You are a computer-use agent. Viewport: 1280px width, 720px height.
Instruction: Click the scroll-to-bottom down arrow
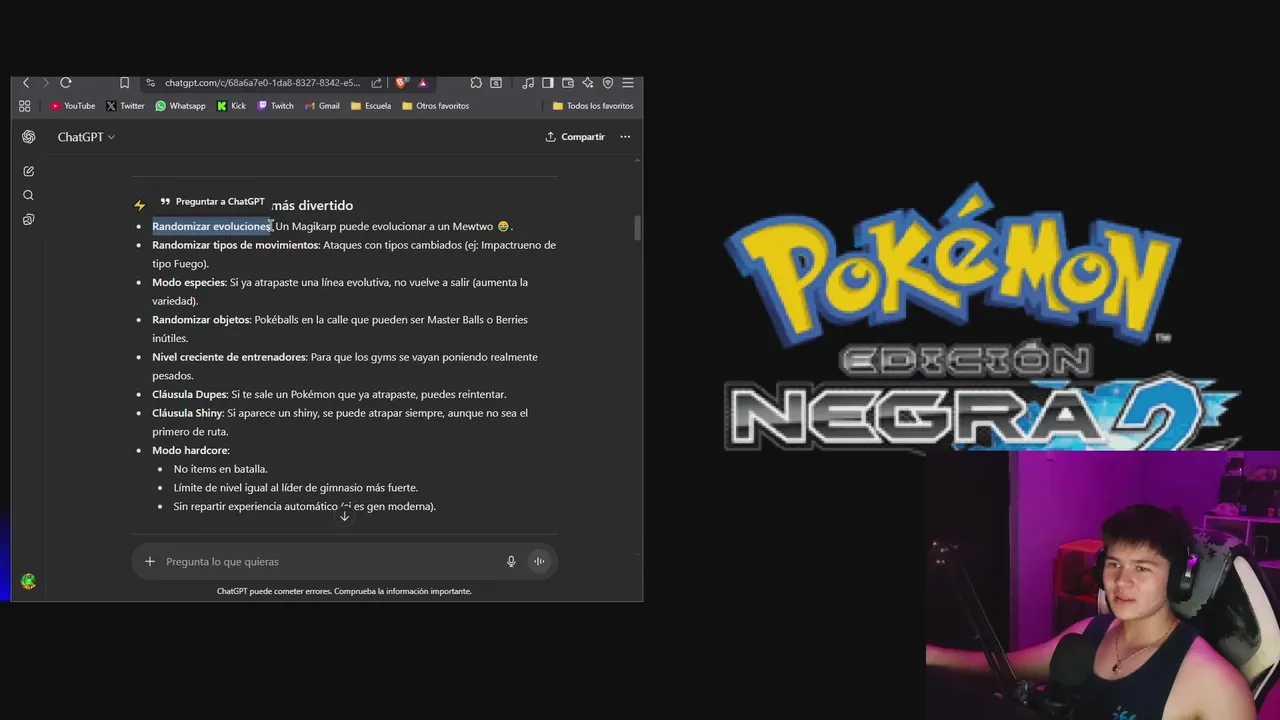pyautogui.click(x=344, y=516)
